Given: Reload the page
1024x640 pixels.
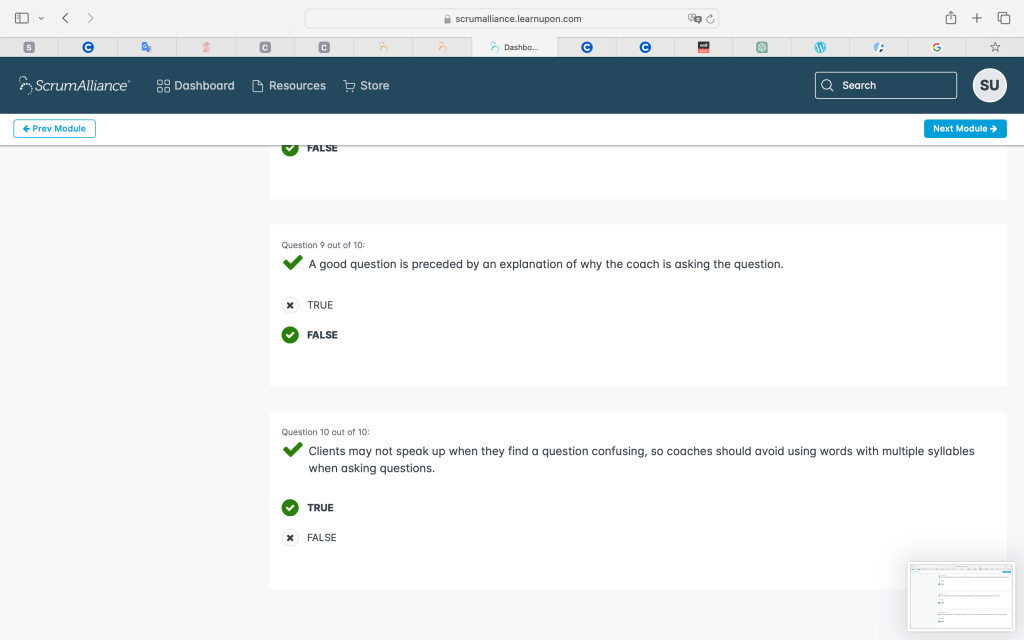Looking at the screenshot, I should [710, 18].
